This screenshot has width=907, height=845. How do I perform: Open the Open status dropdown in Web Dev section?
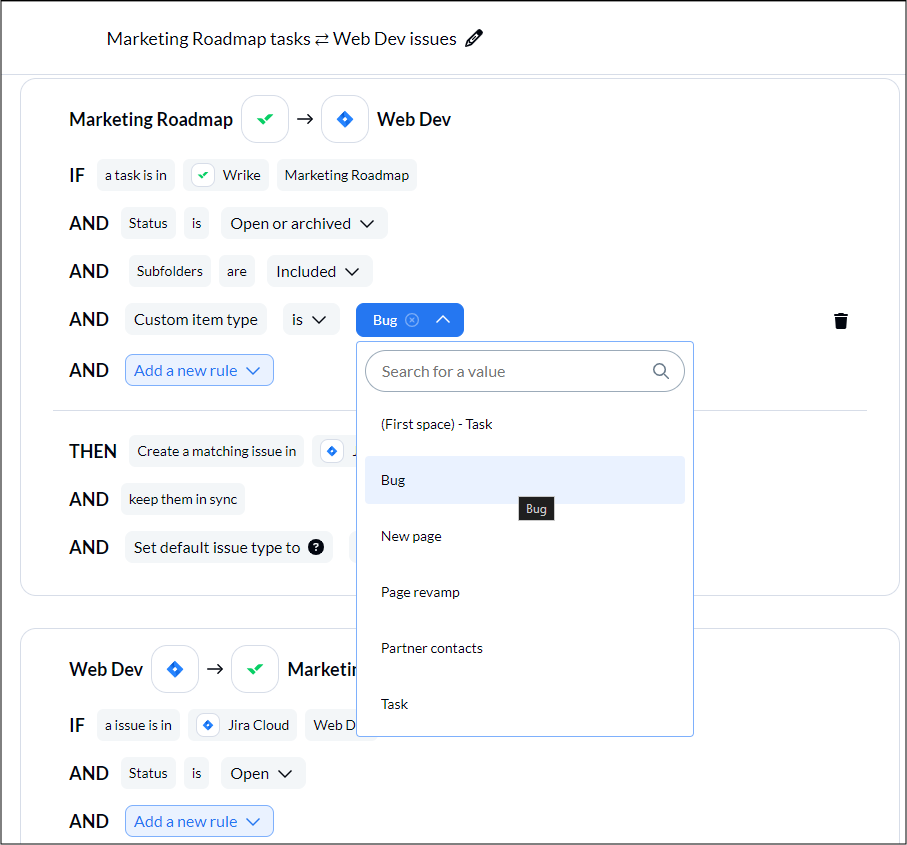[263, 773]
